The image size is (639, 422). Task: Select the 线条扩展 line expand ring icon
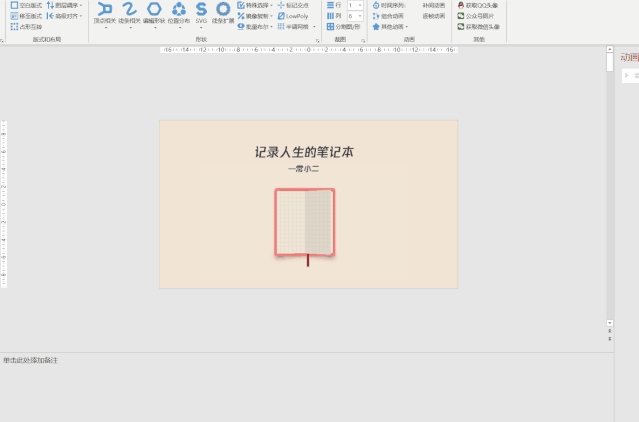point(223,9)
